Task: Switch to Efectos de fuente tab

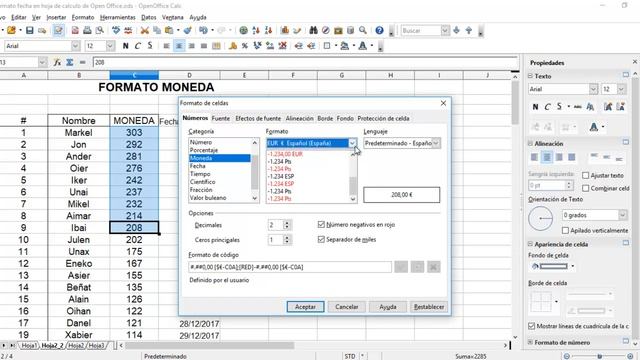Action: [x=258, y=118]
